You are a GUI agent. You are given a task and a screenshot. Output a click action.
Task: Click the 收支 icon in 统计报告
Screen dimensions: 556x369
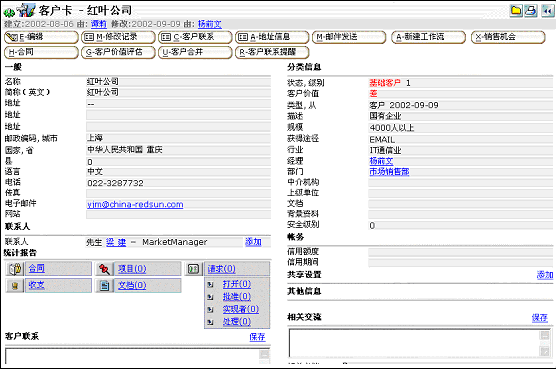15,285
